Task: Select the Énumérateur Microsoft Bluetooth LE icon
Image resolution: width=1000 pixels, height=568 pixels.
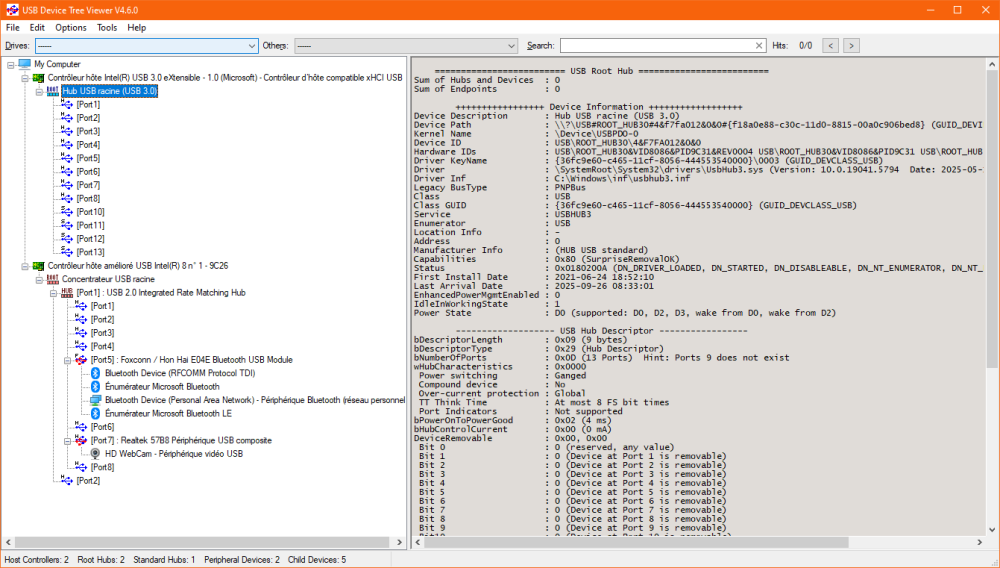Action: click(x=95, y=414)
